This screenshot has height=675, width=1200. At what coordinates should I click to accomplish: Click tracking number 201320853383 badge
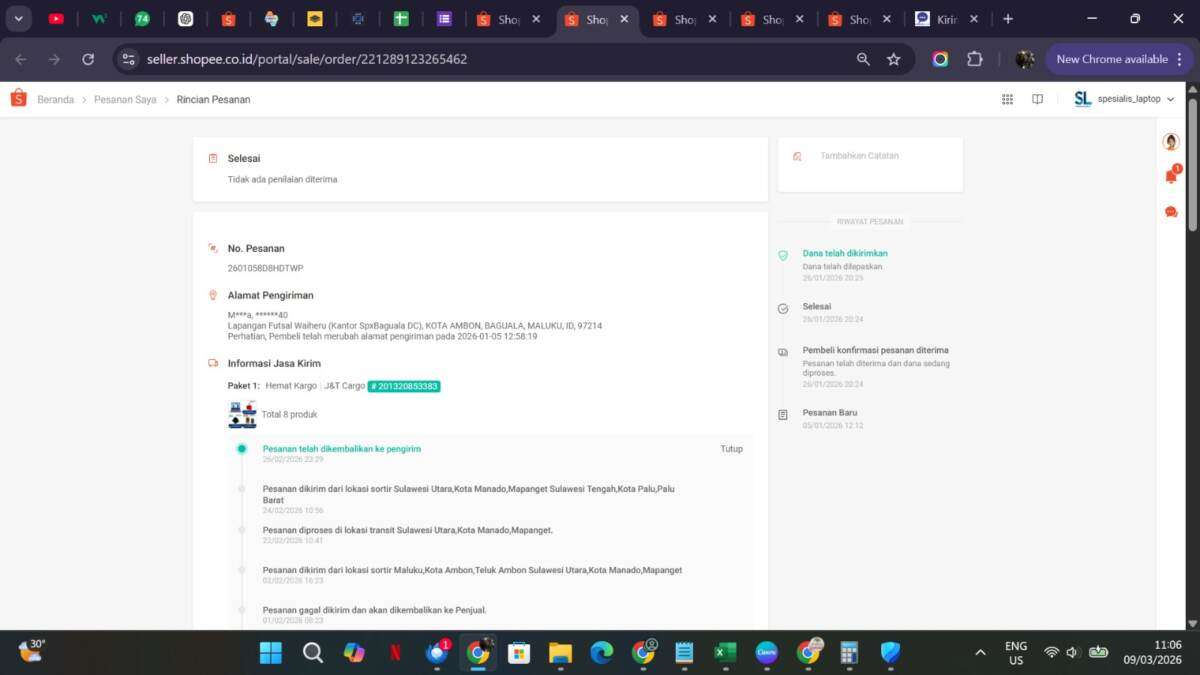(404, 386)
